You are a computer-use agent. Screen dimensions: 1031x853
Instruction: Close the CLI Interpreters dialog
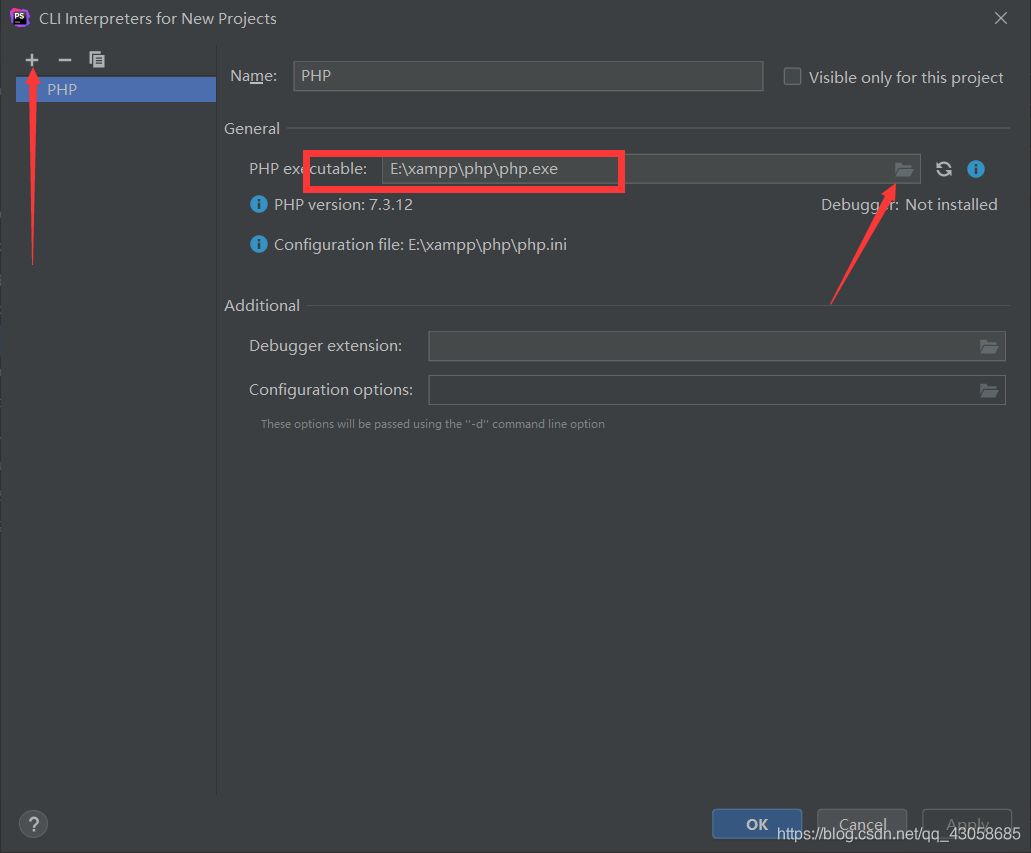(1001, 18)
